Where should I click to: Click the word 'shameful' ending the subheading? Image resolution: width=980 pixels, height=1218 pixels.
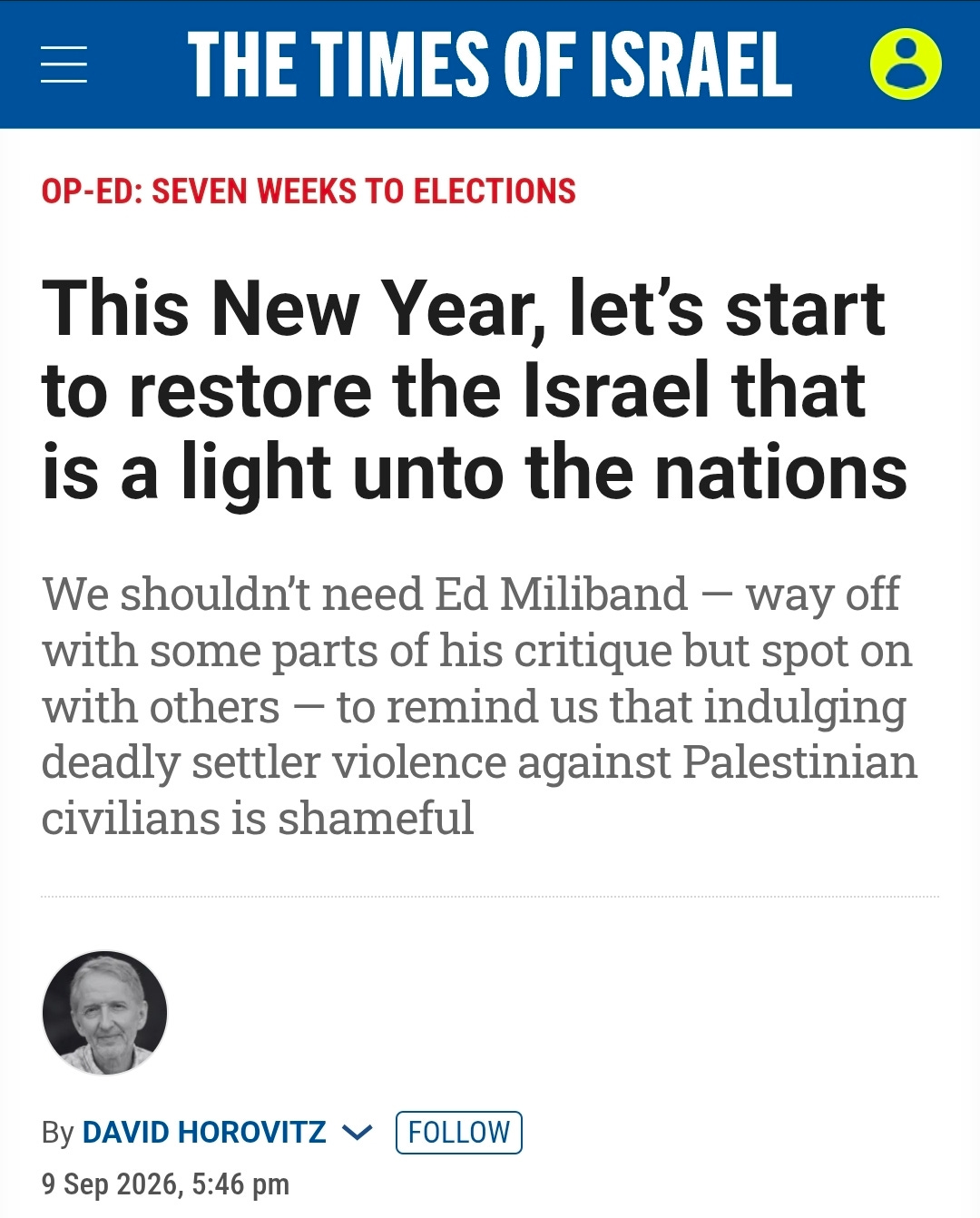[x=376, y=818]
